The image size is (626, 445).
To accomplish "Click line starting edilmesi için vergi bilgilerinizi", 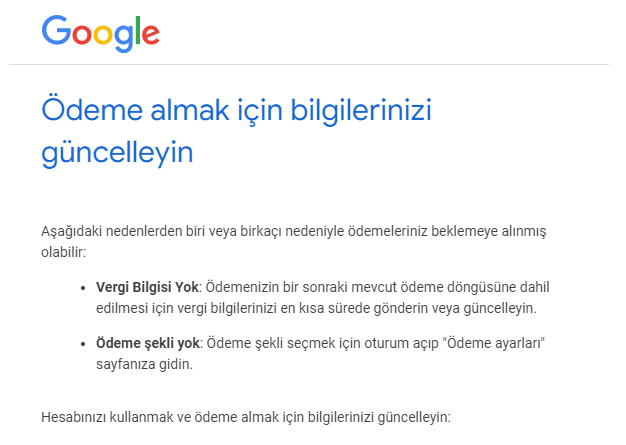I will (316, 309).
